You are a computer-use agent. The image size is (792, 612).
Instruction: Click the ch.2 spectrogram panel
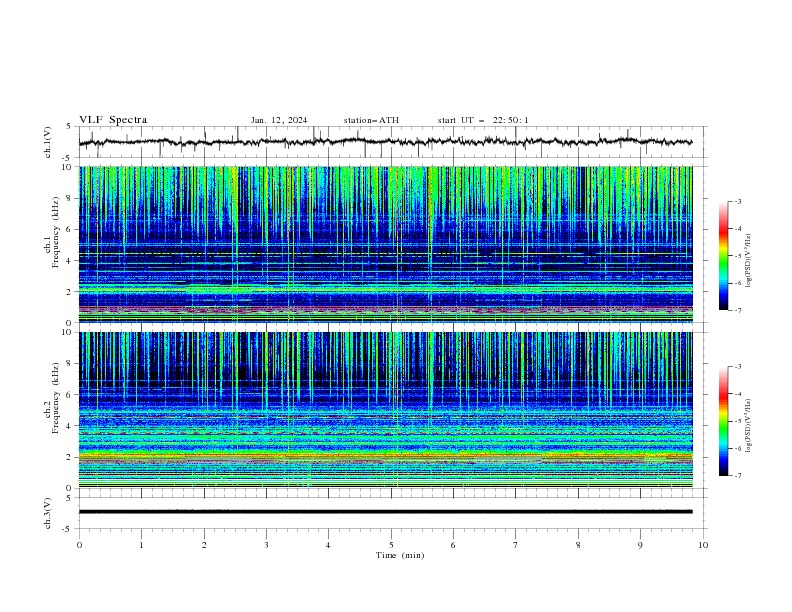(385, 410)
